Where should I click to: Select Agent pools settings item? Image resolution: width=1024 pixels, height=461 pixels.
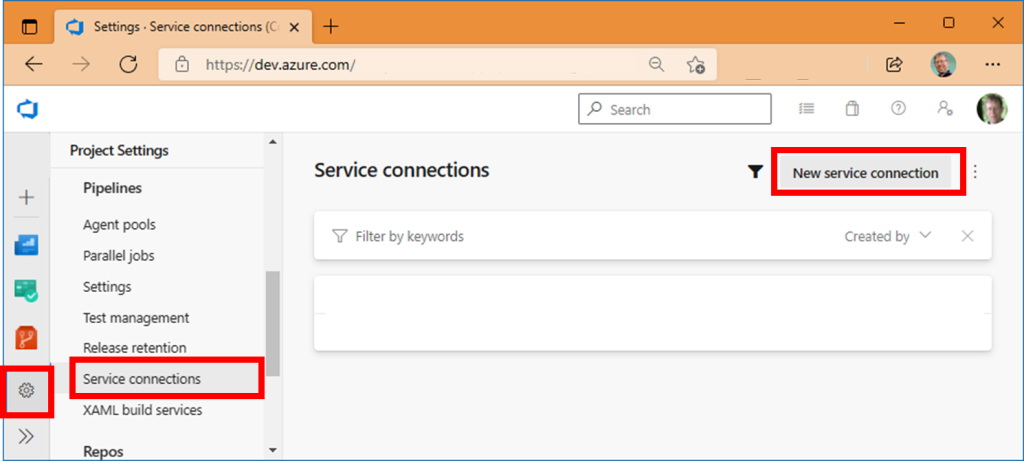click(x=120, y=225)
